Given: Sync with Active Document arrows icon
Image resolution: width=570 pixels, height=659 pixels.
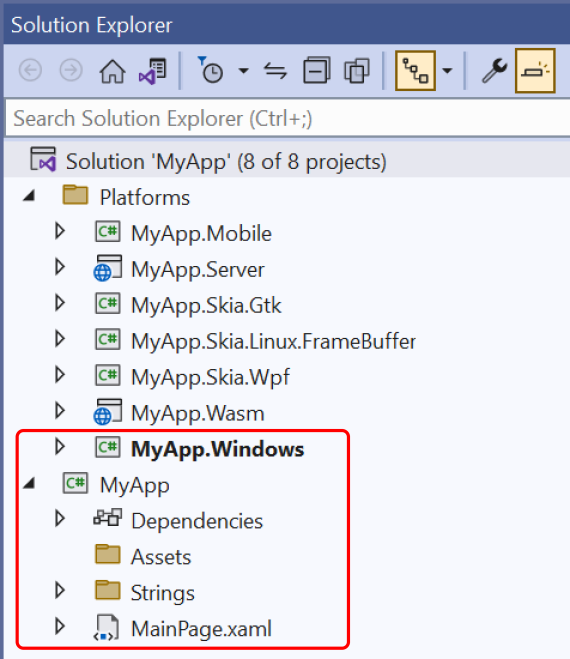Looking at the screenshot, I should [x=275, y=71].
